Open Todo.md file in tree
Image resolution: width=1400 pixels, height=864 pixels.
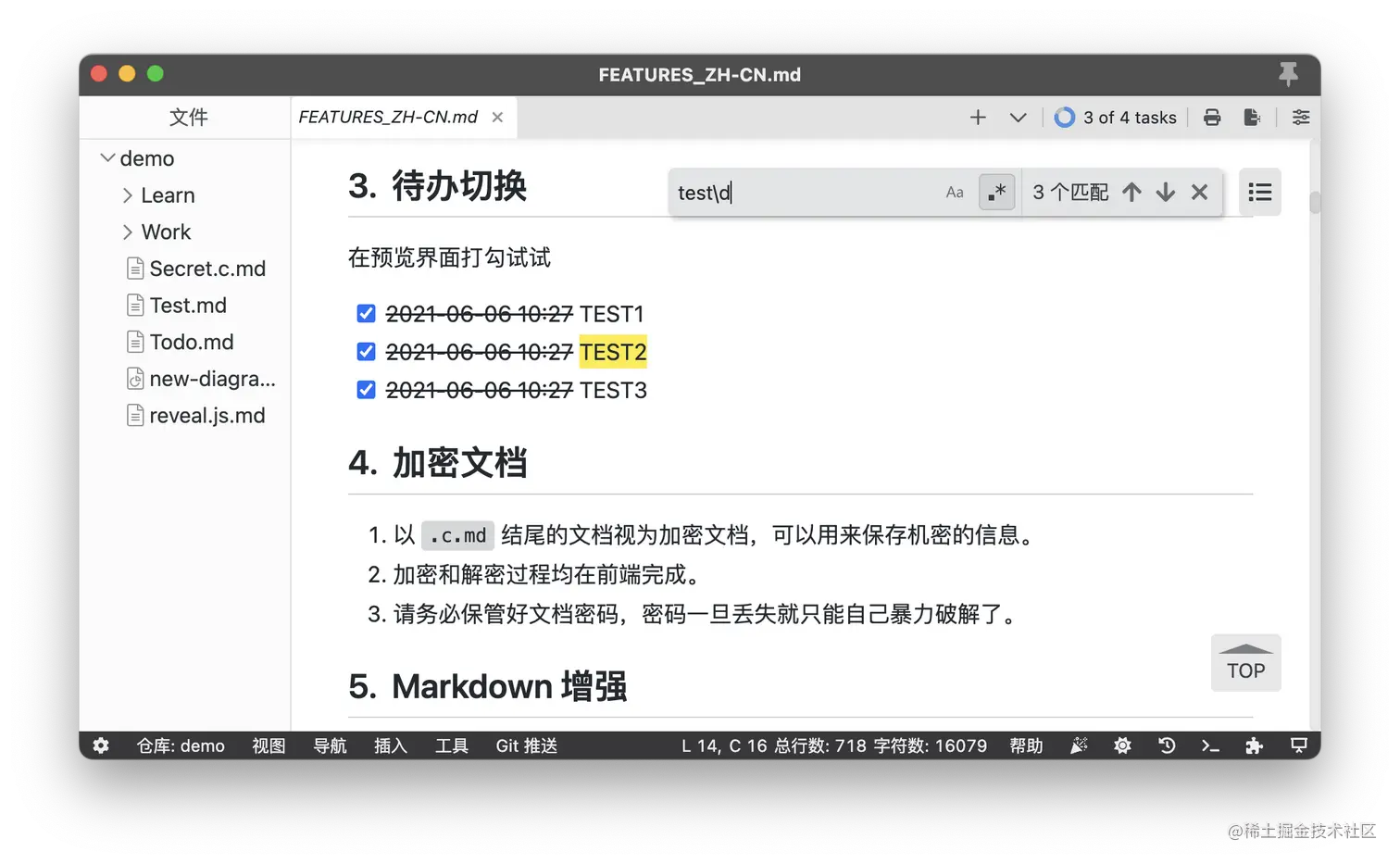tap(192, 343)
